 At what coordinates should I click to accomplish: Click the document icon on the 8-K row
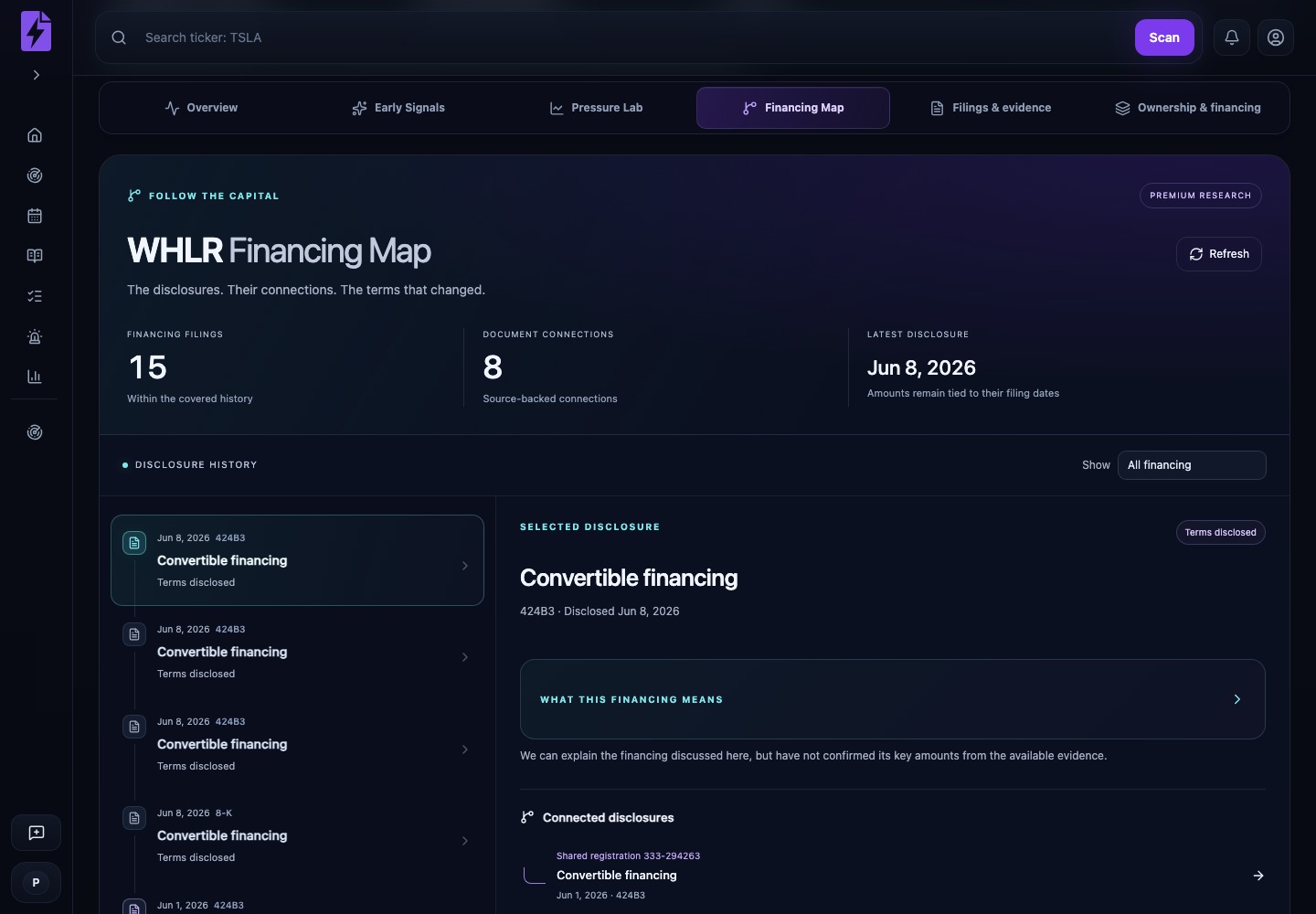coord(134,818)
